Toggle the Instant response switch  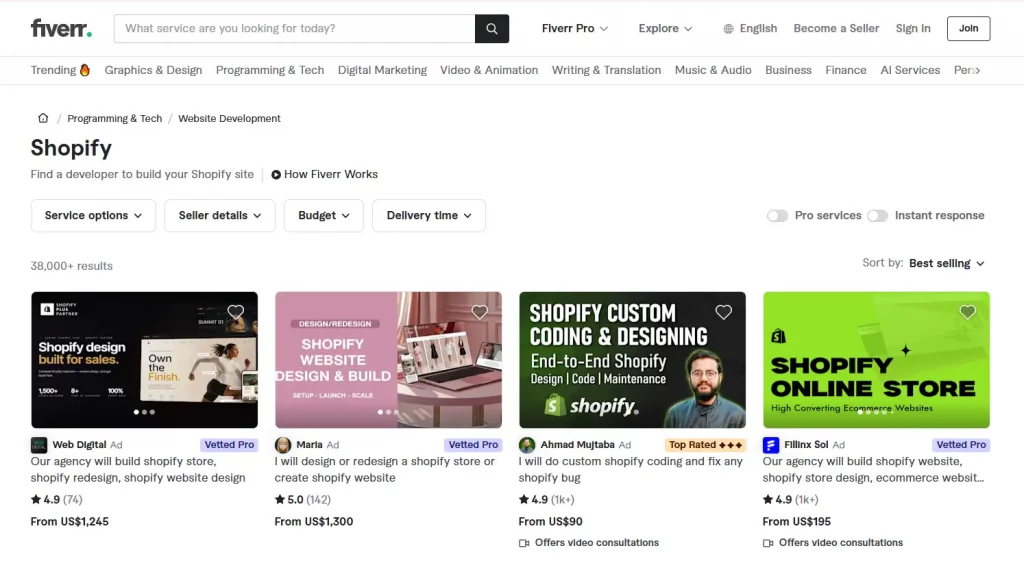click(877, 215)
